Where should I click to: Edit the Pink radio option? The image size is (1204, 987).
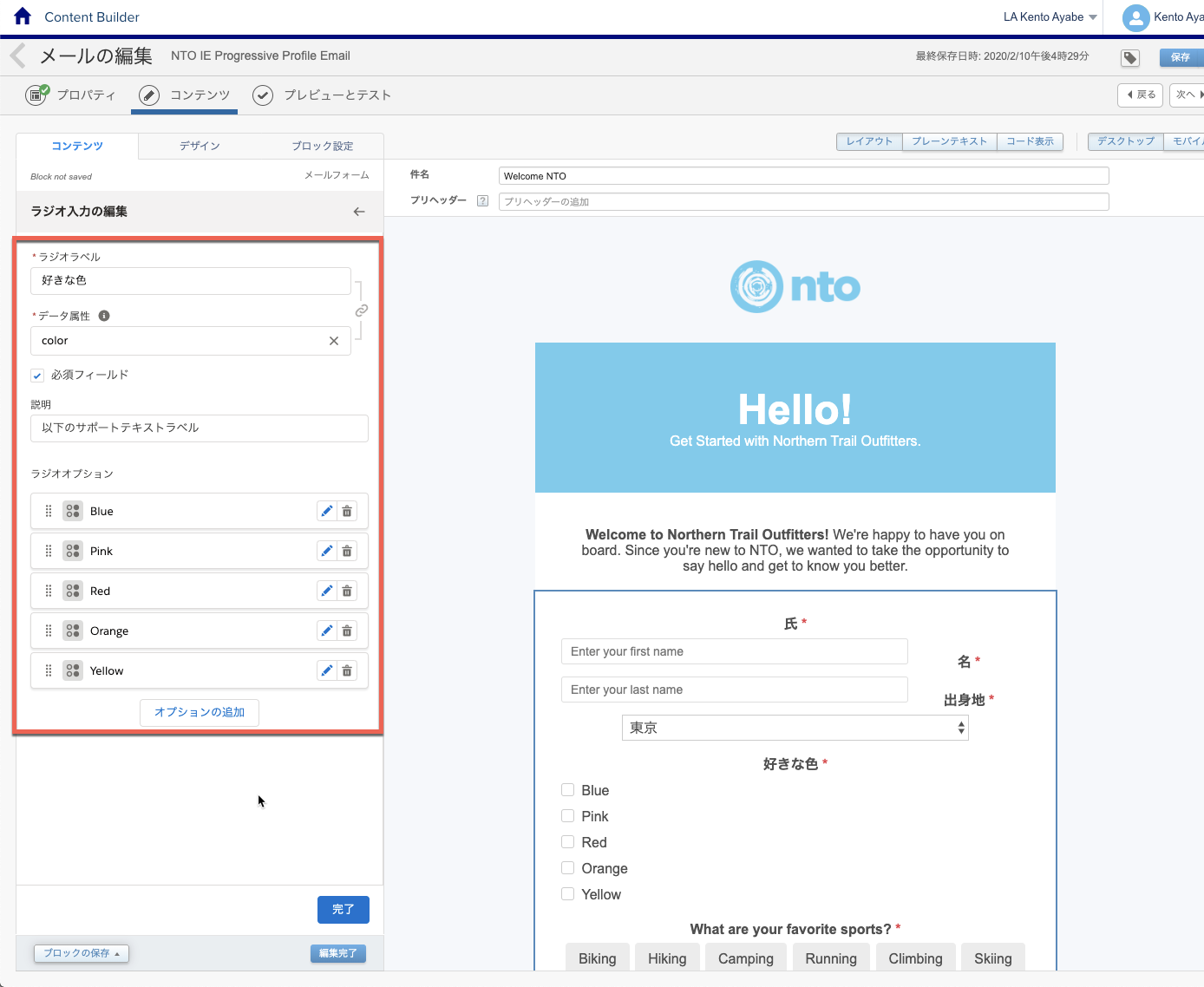(326, 551)
